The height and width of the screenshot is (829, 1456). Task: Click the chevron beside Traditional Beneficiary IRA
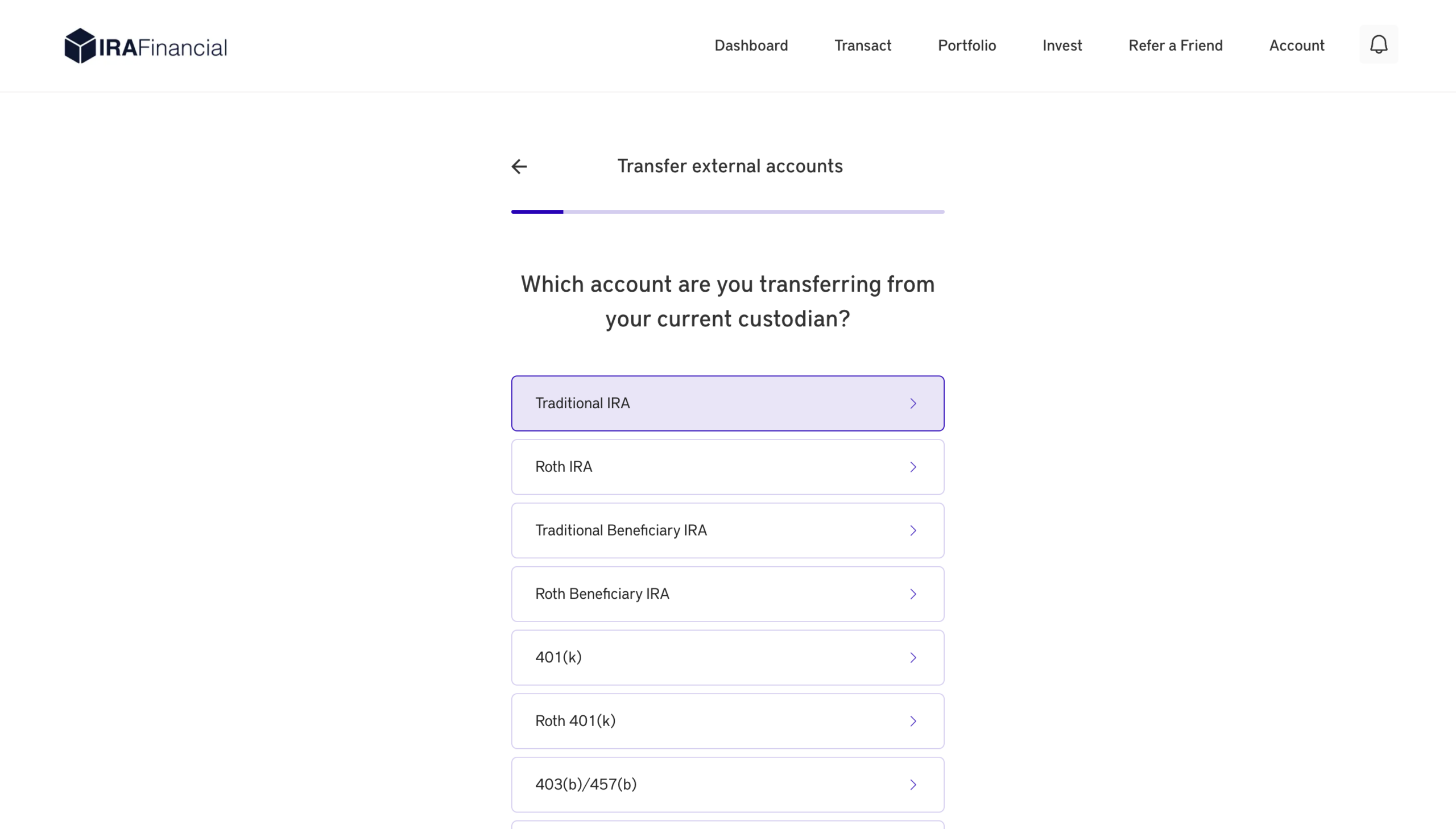[x=913, y=530]
